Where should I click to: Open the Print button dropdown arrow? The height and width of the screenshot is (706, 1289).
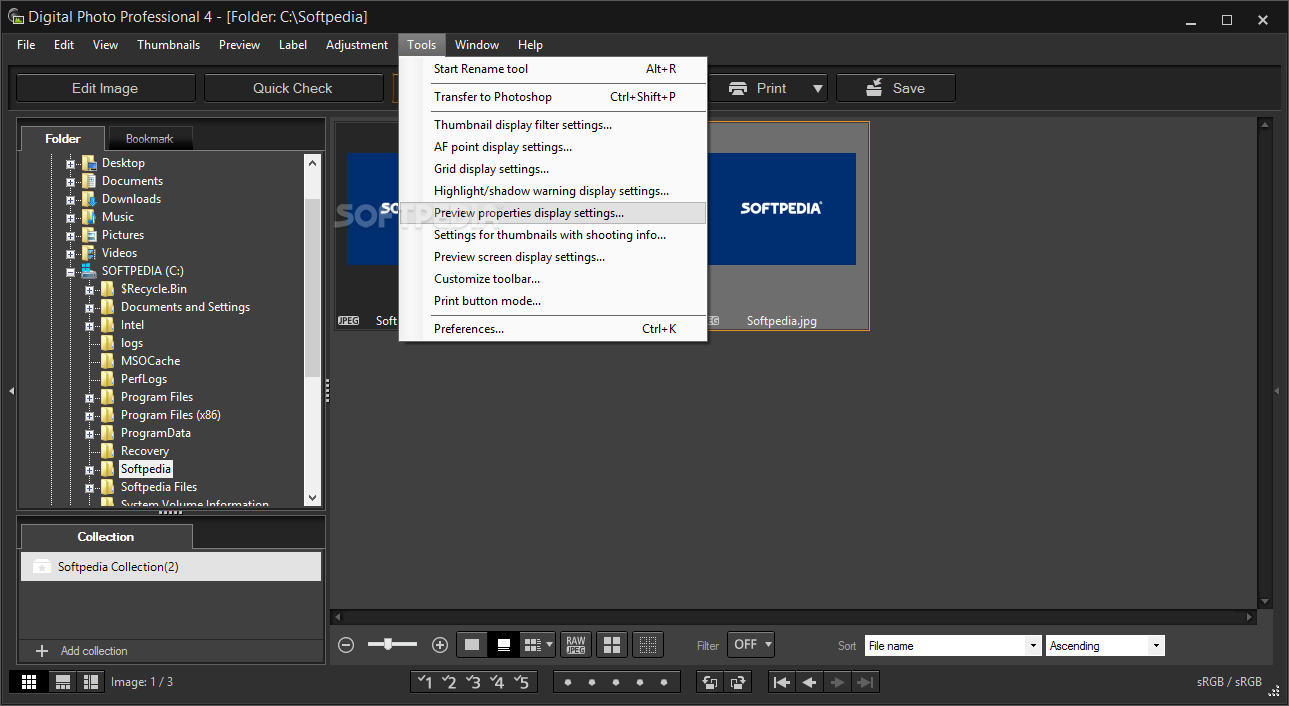pyautogui.click(x=818, y=88)
